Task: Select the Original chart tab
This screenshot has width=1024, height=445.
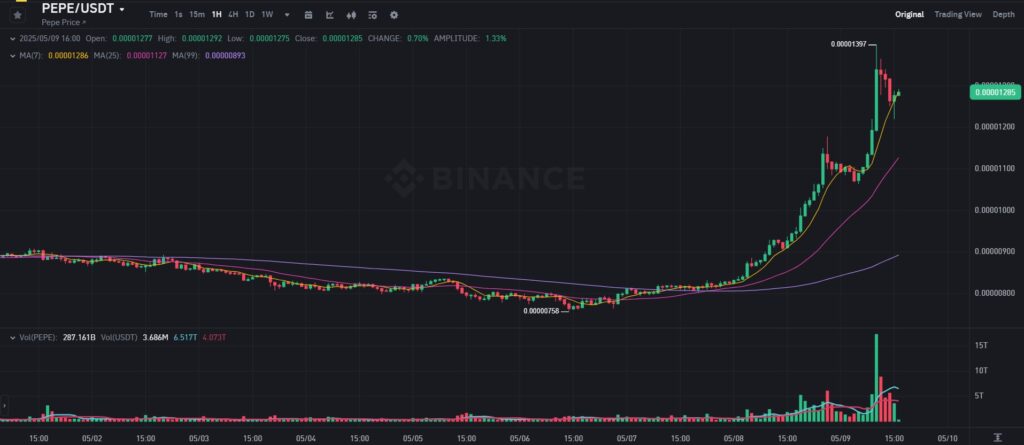Action: (x=909, y=15)
